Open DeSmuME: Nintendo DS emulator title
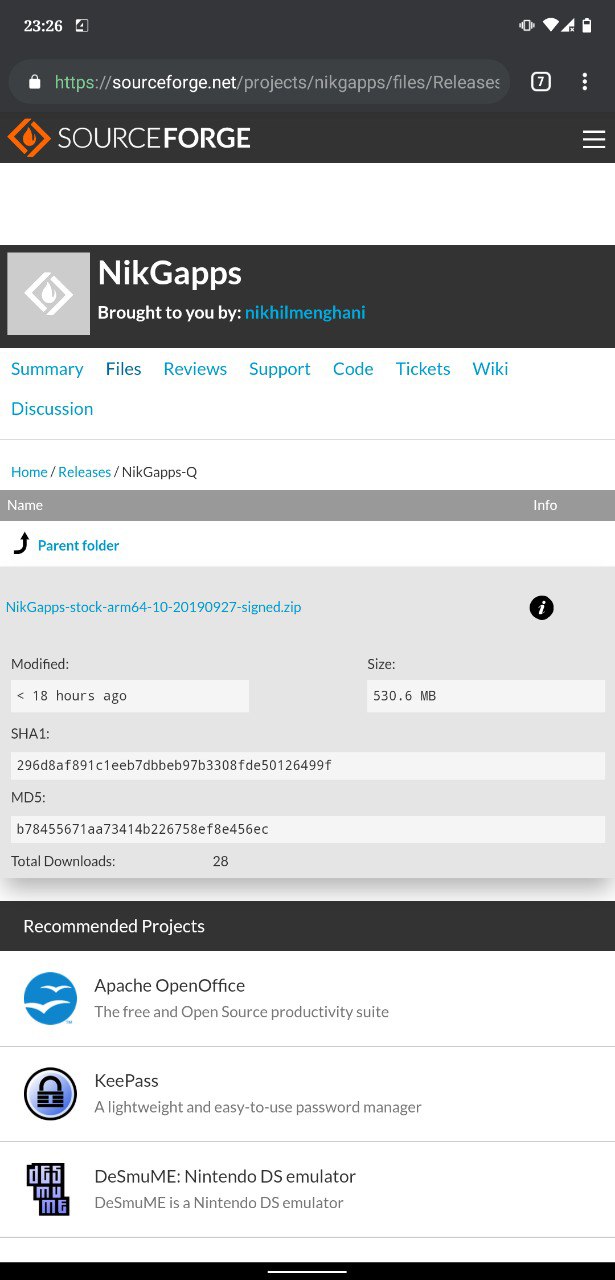615x1280 pixels. click(225, 1176)
